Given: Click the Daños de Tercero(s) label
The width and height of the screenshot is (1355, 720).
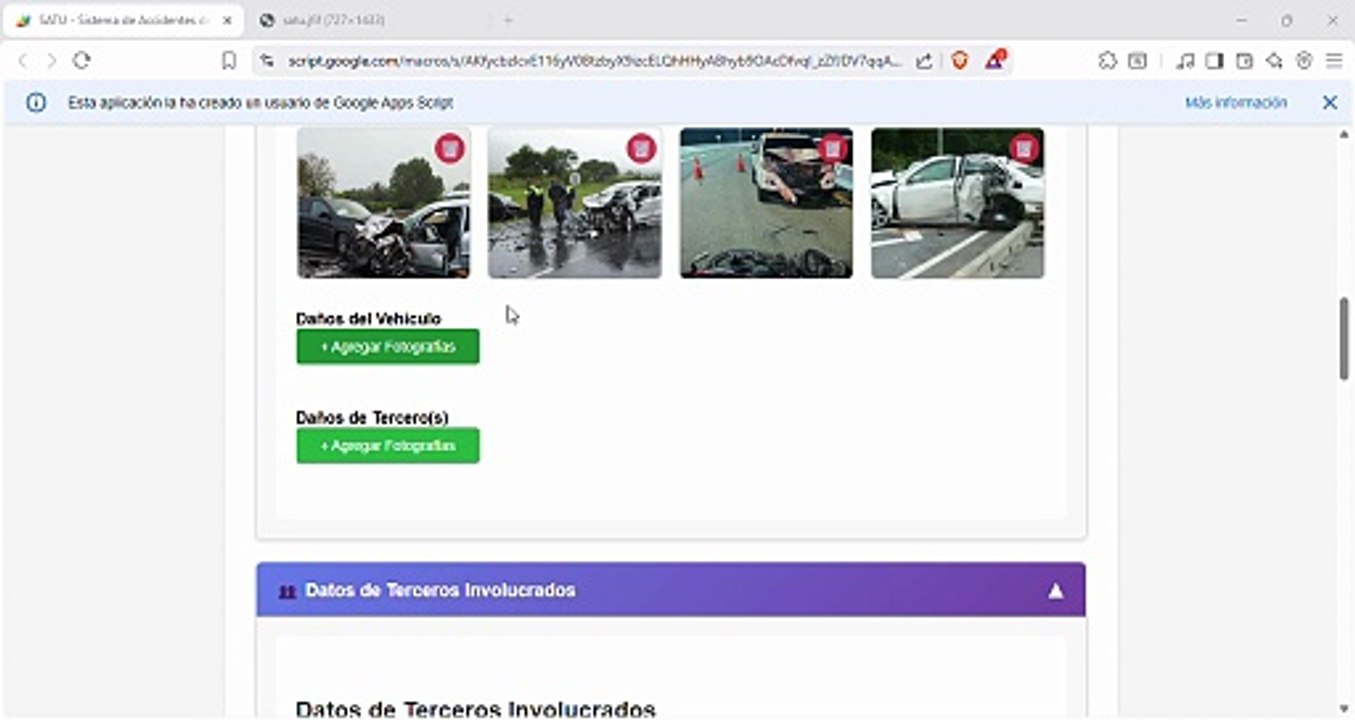Looking at the screenshot, I should [372, 418].
